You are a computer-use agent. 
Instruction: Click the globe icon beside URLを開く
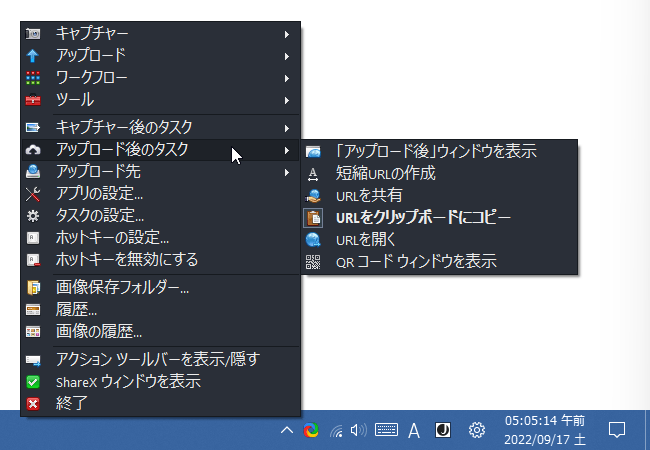click(313, 240)
